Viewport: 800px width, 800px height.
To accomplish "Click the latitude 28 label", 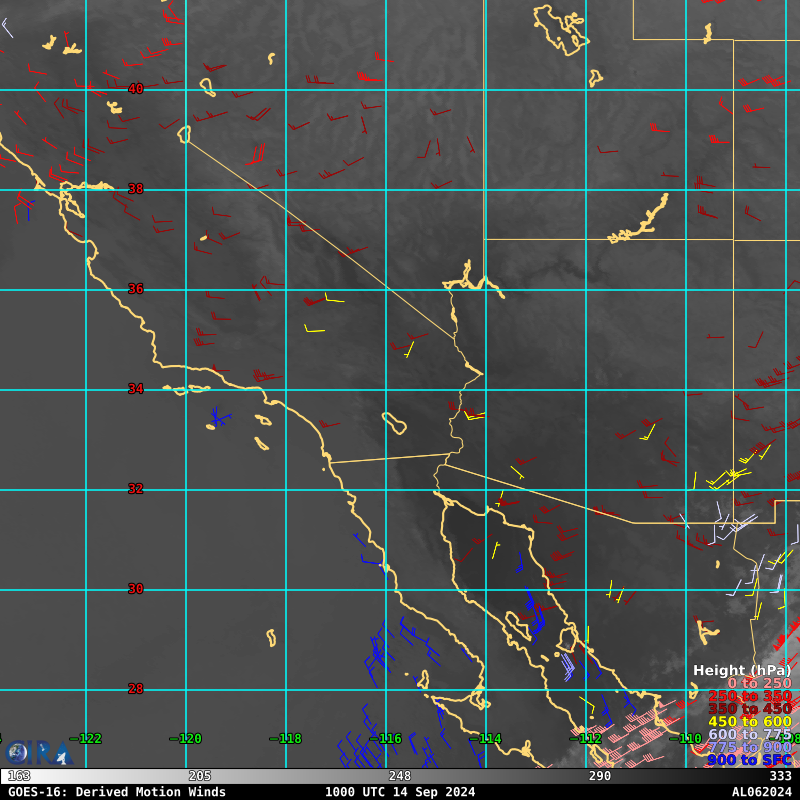I will (x=136, y=689).
